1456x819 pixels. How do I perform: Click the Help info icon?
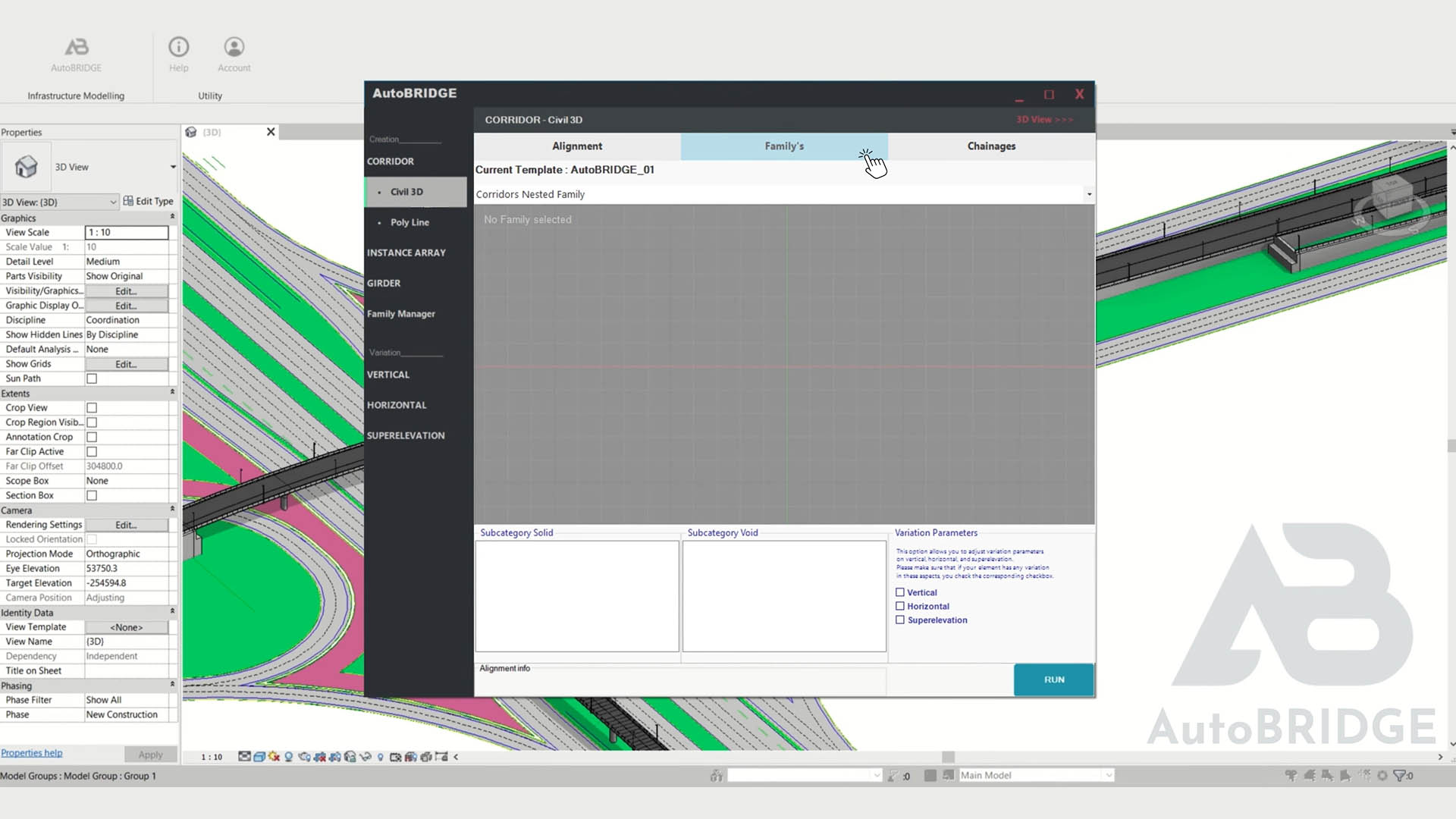click(x=178, y=47)
